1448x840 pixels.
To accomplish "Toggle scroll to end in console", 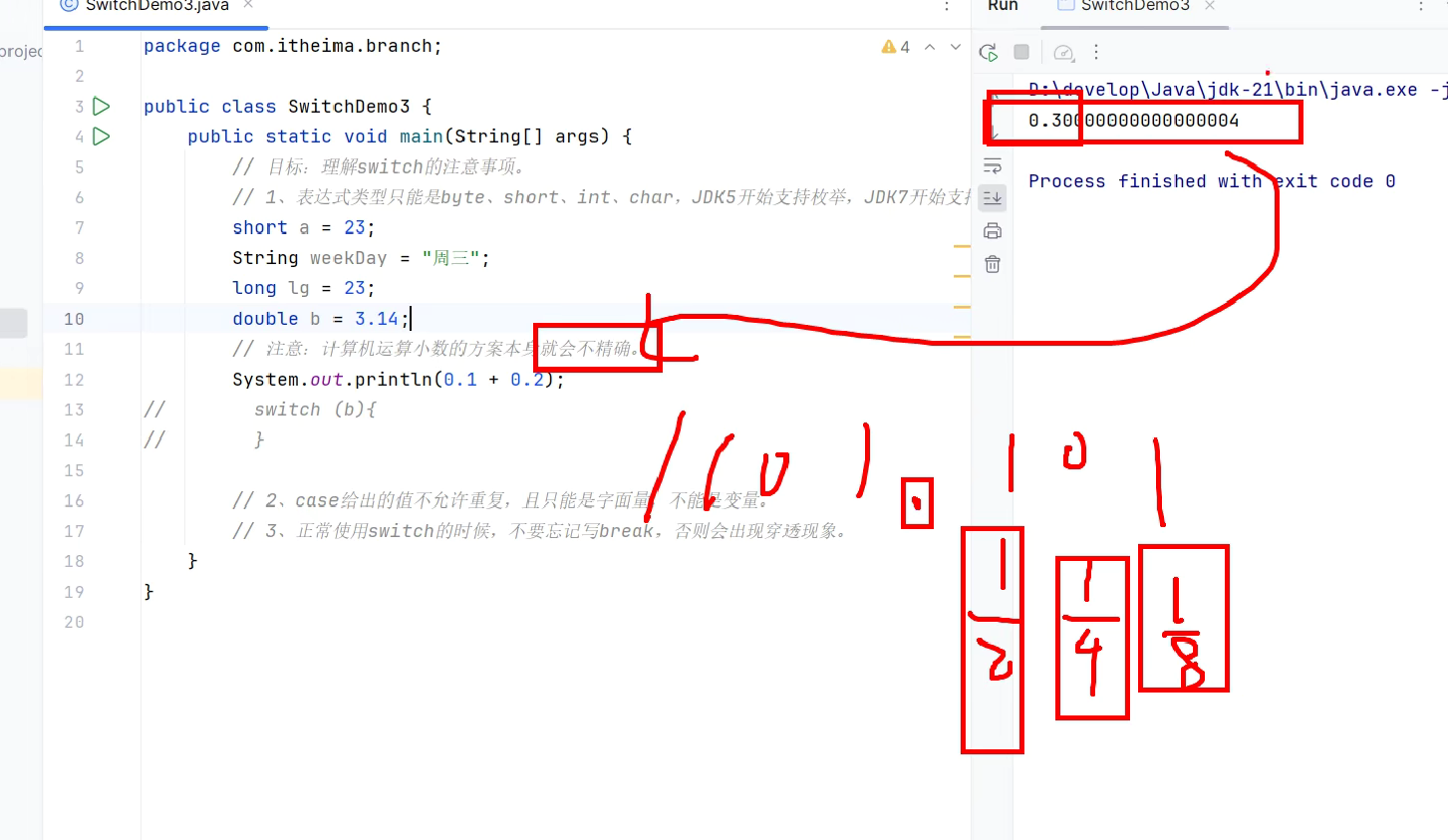I will [993, 198].
